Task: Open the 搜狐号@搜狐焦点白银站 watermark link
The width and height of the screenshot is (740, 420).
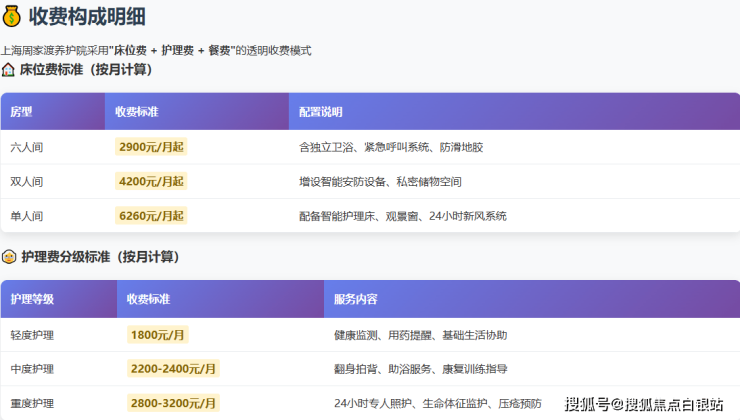Action: pos(644,404)
